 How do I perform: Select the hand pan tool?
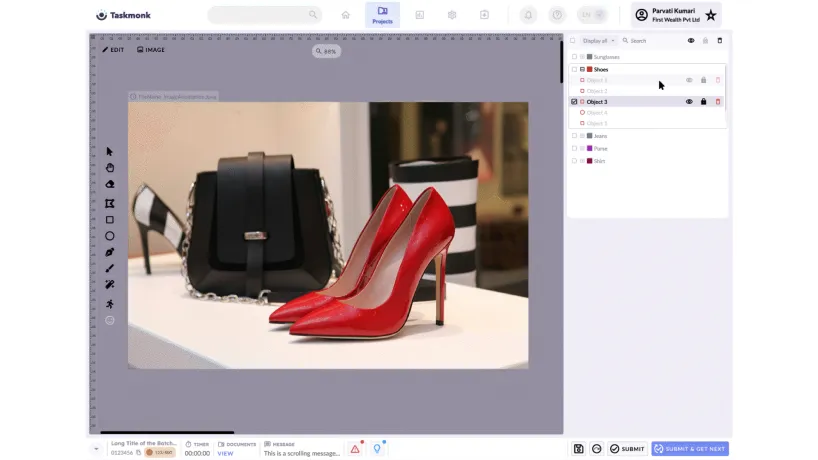(x=110, y=168)
